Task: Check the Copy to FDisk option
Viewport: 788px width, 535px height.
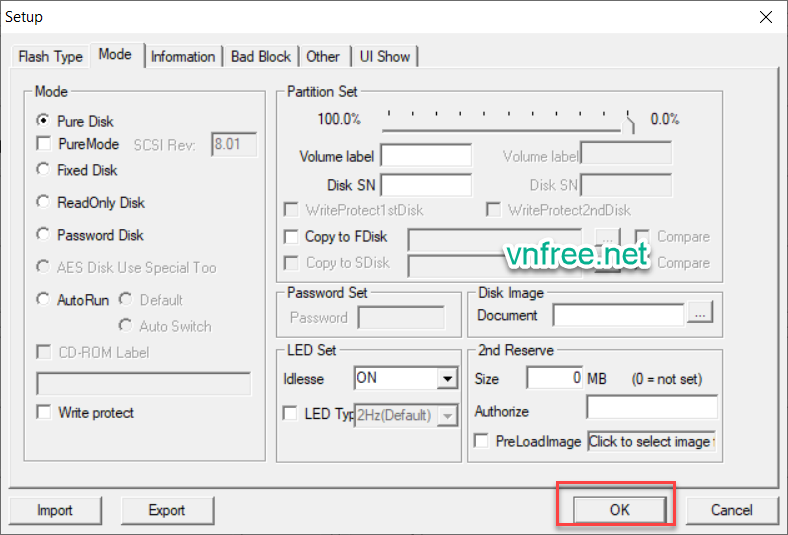Action: pos(291,237)
